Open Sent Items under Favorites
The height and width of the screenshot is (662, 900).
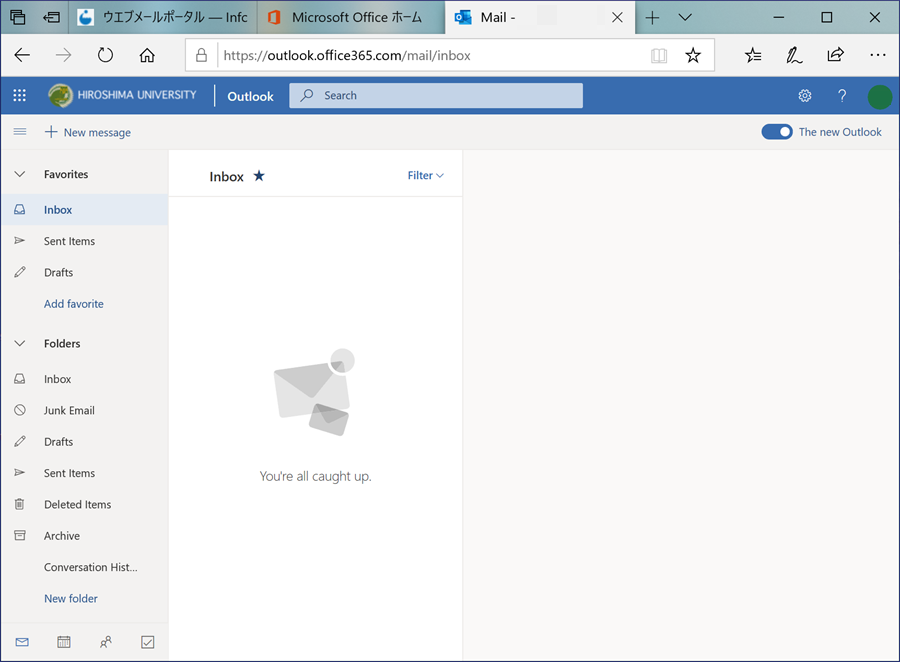(84, 241)
